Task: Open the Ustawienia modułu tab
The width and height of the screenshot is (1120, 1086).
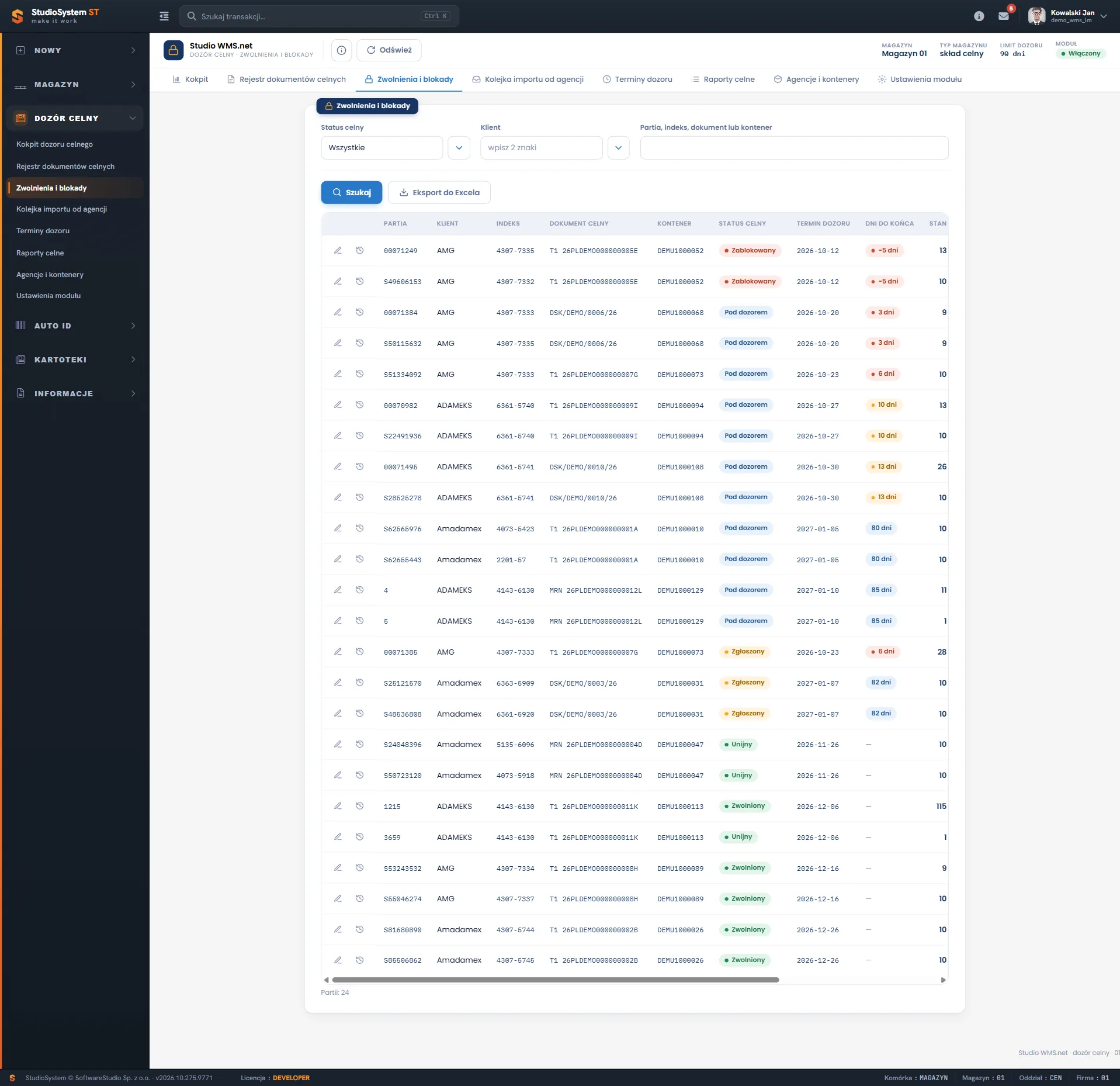Action: [920, 79]
